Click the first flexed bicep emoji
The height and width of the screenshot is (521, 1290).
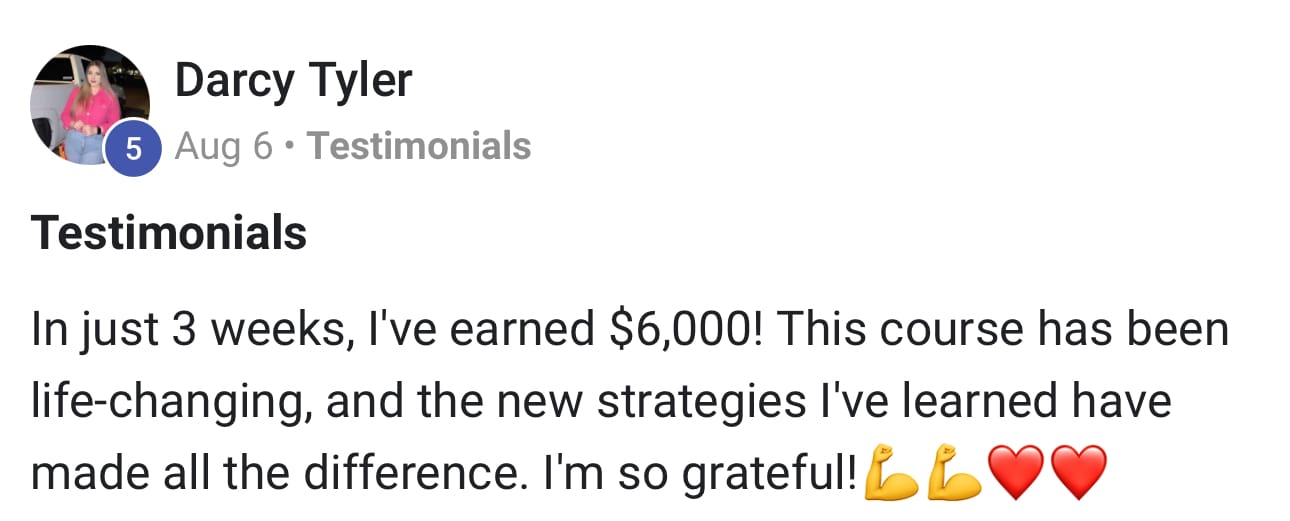[891, 472]
